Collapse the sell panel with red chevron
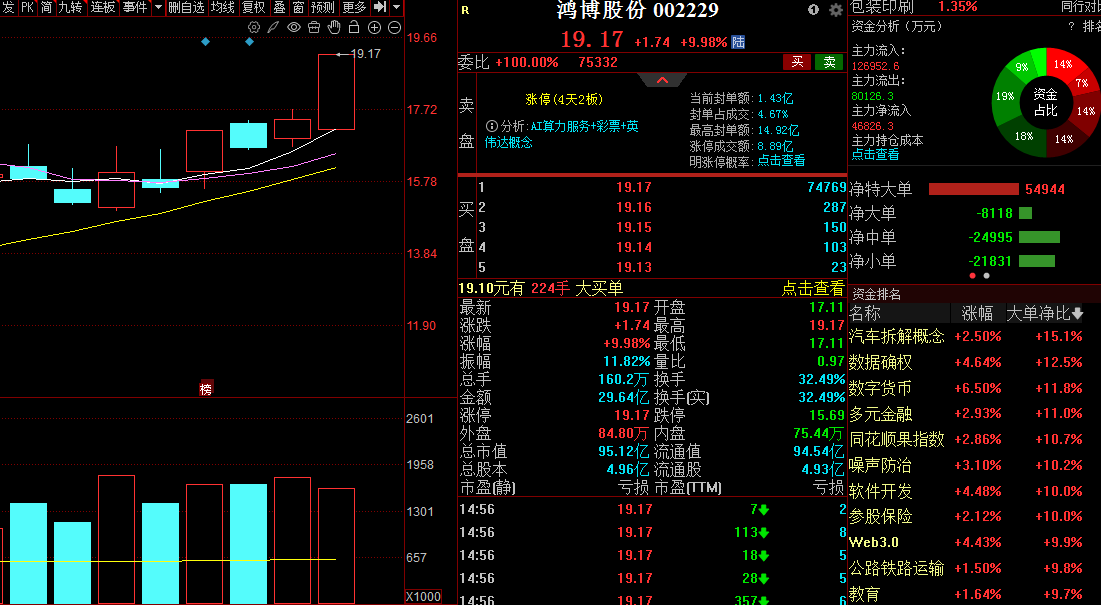This screenshot has height=605, width=1101. pyautogui.click(x=662, y=80)
